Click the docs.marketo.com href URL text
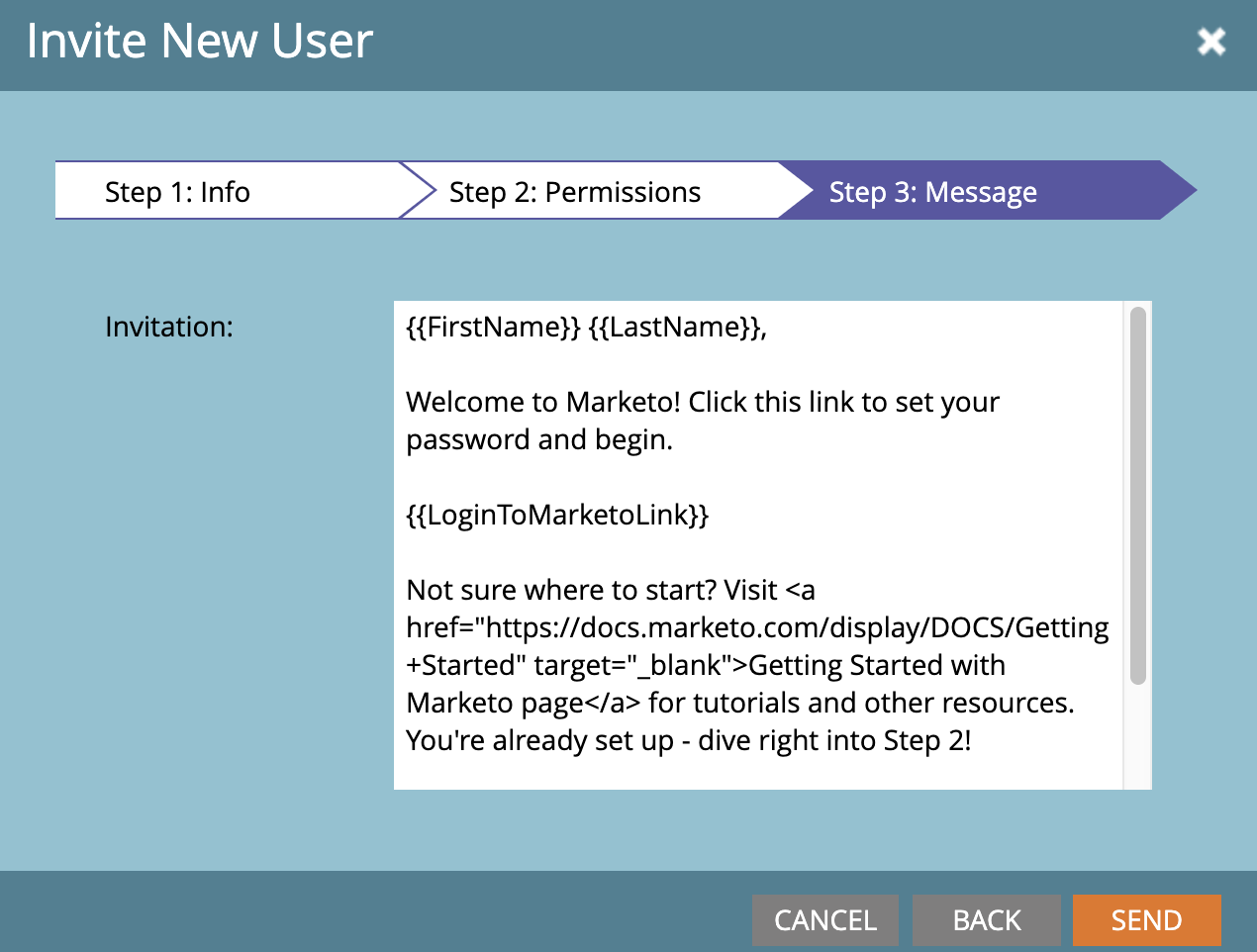 [x=798, y=627]
